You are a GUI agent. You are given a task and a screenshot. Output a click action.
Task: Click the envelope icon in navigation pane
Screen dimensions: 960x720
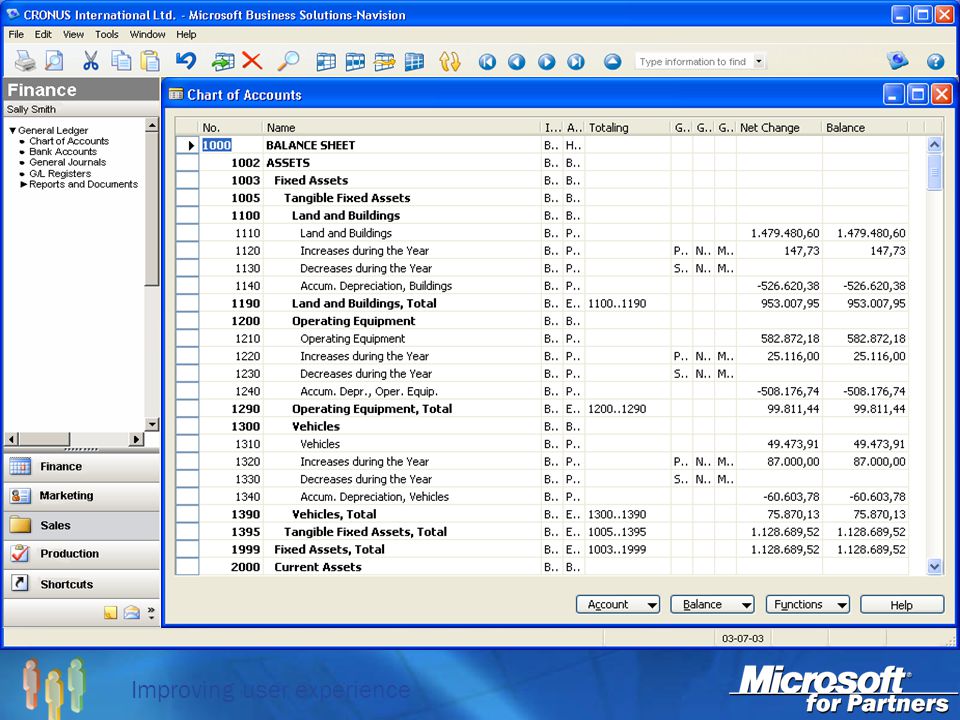[x=132, y=612]
